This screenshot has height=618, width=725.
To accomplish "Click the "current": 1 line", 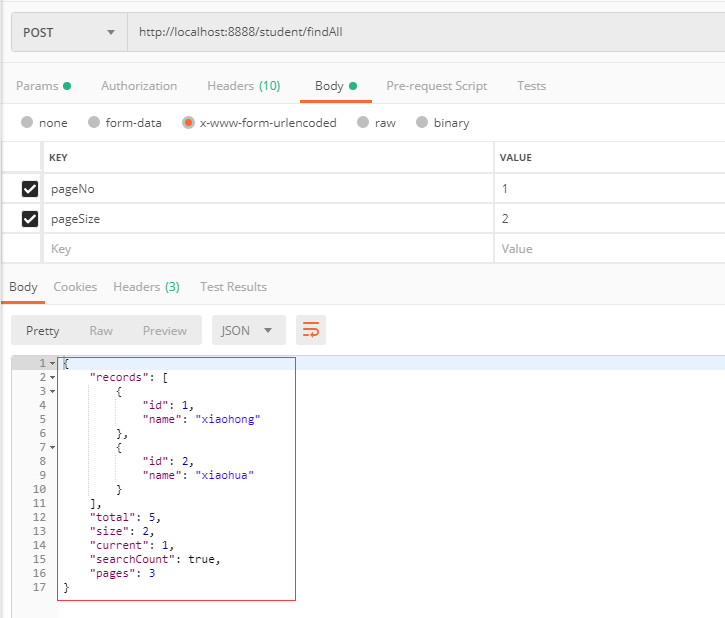I will 132,545.
